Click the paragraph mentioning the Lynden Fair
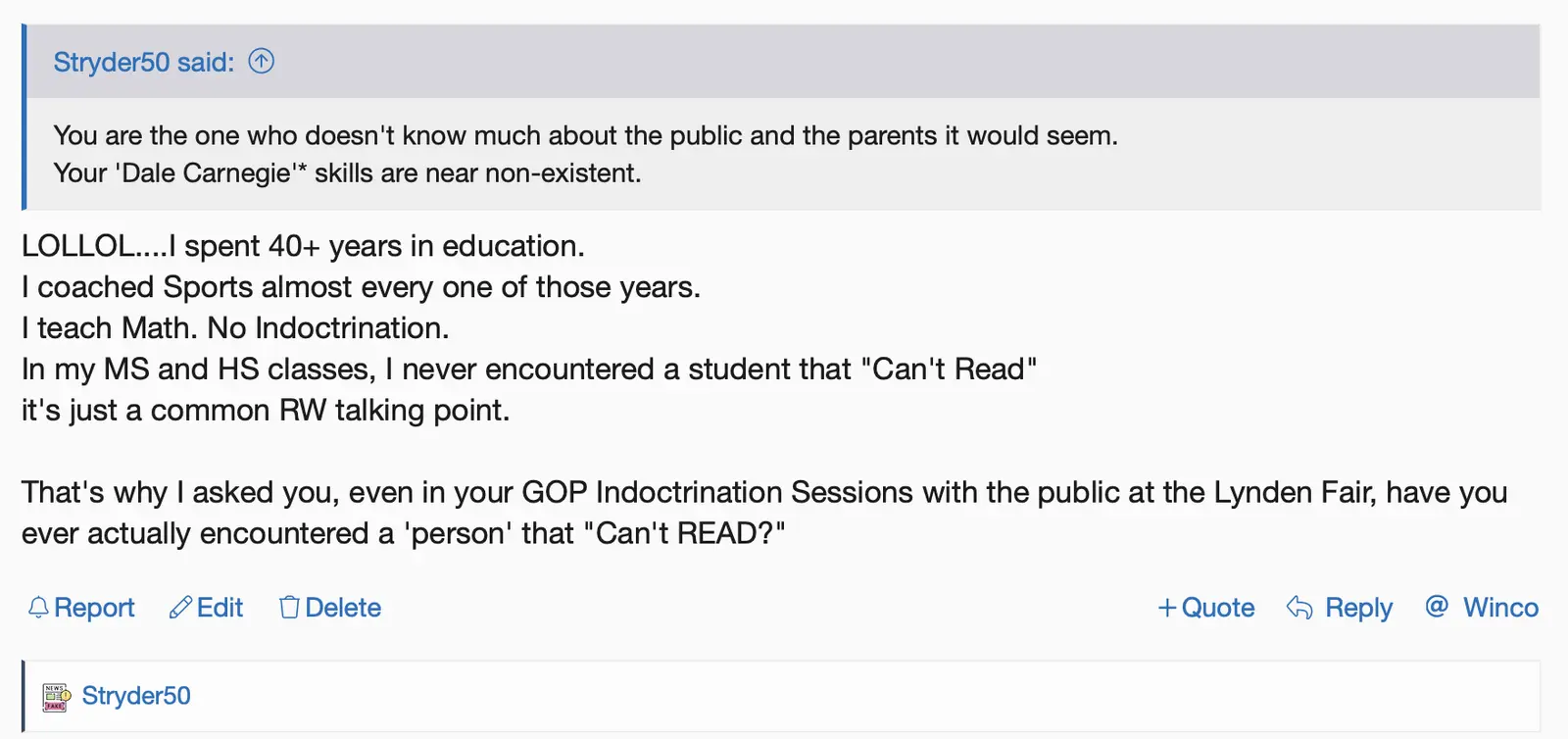The height and width of the screenshot is (739, 1568). point(763,512)
